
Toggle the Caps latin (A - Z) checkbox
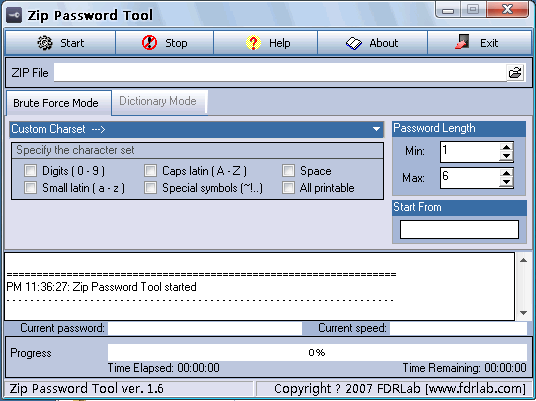150,171
